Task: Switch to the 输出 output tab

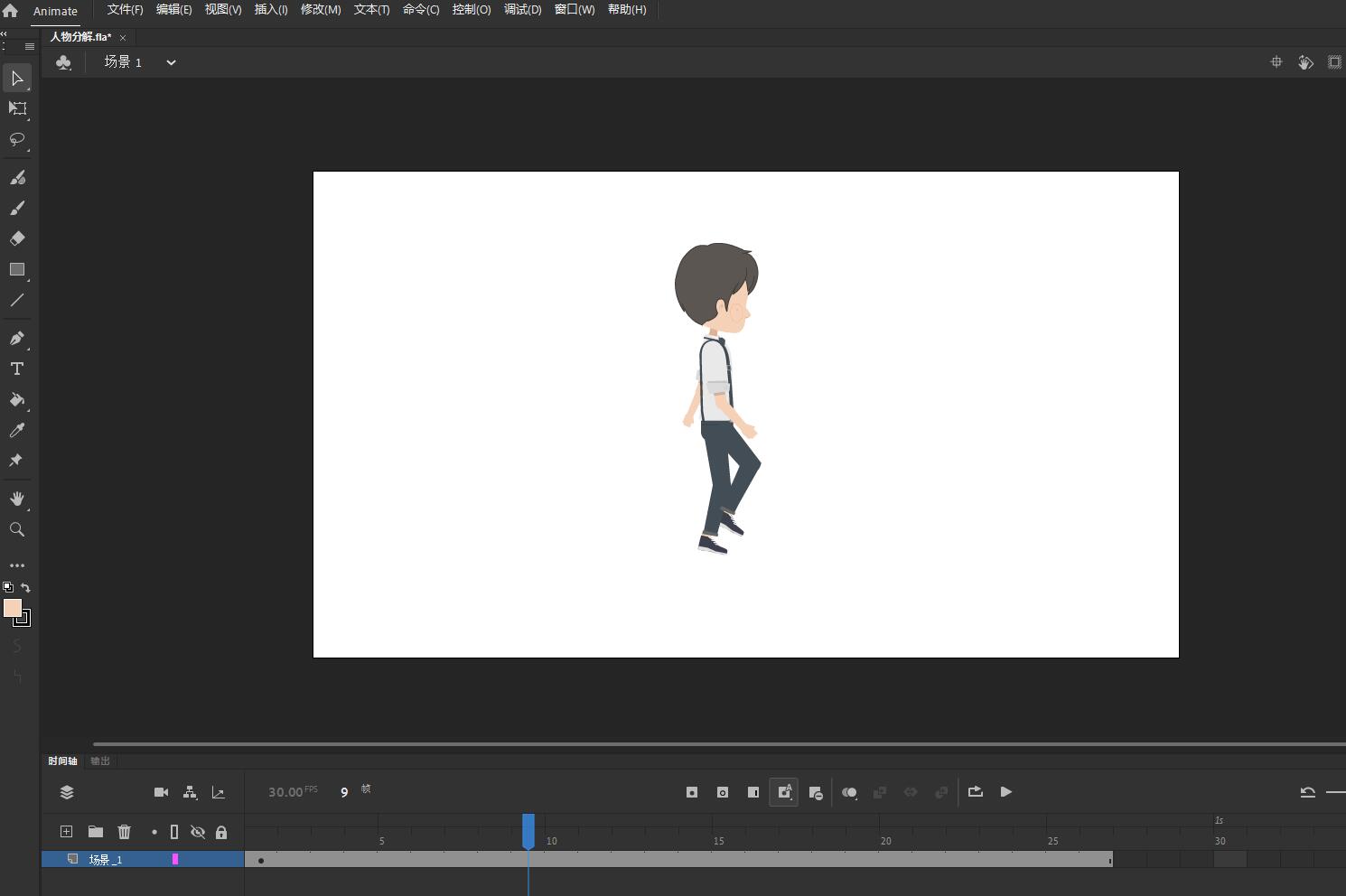Action: click(x=100, y=761)
